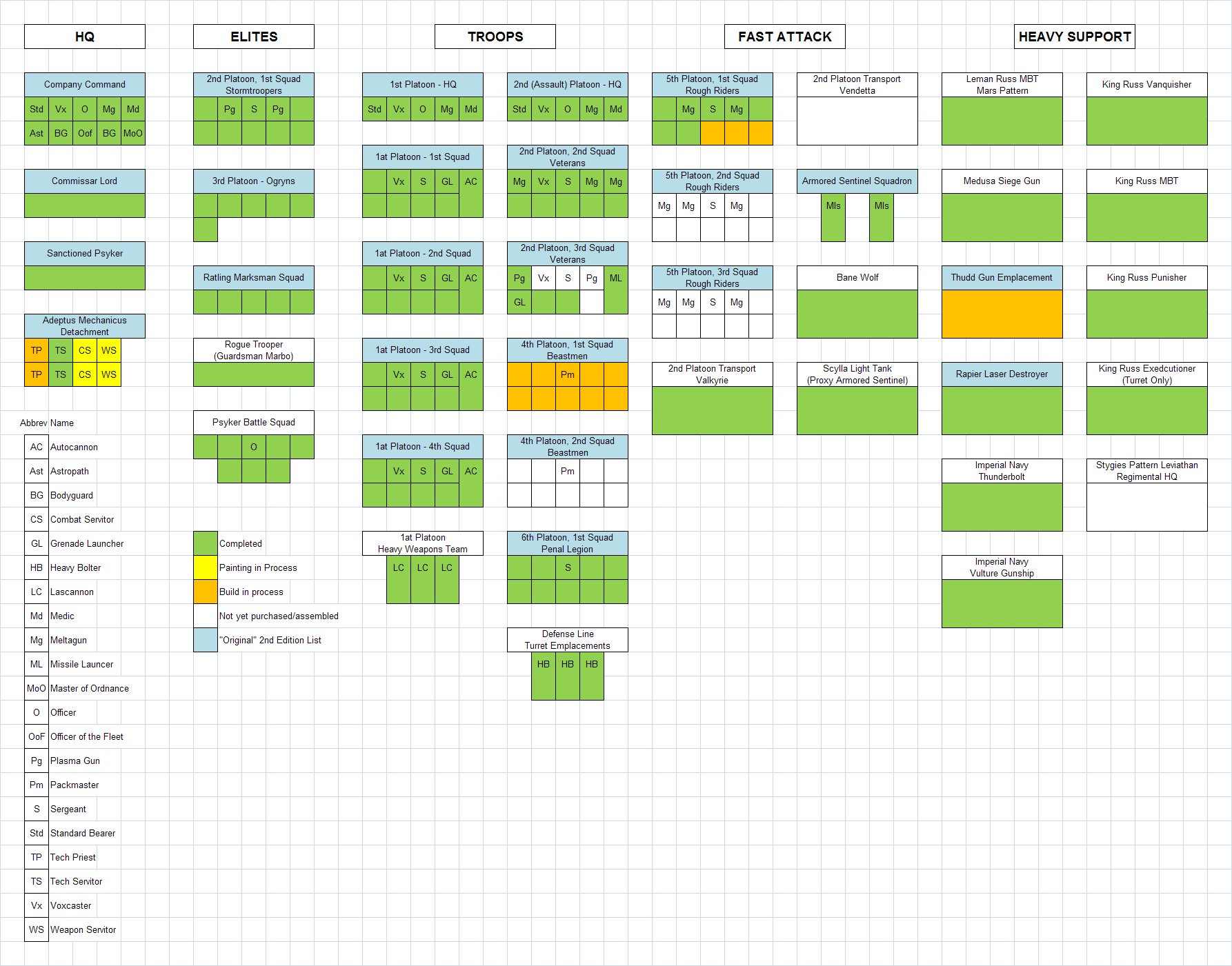Click the Imperial Navy Thunderbolt cell
The image size is (1232, 966).
1002,471
